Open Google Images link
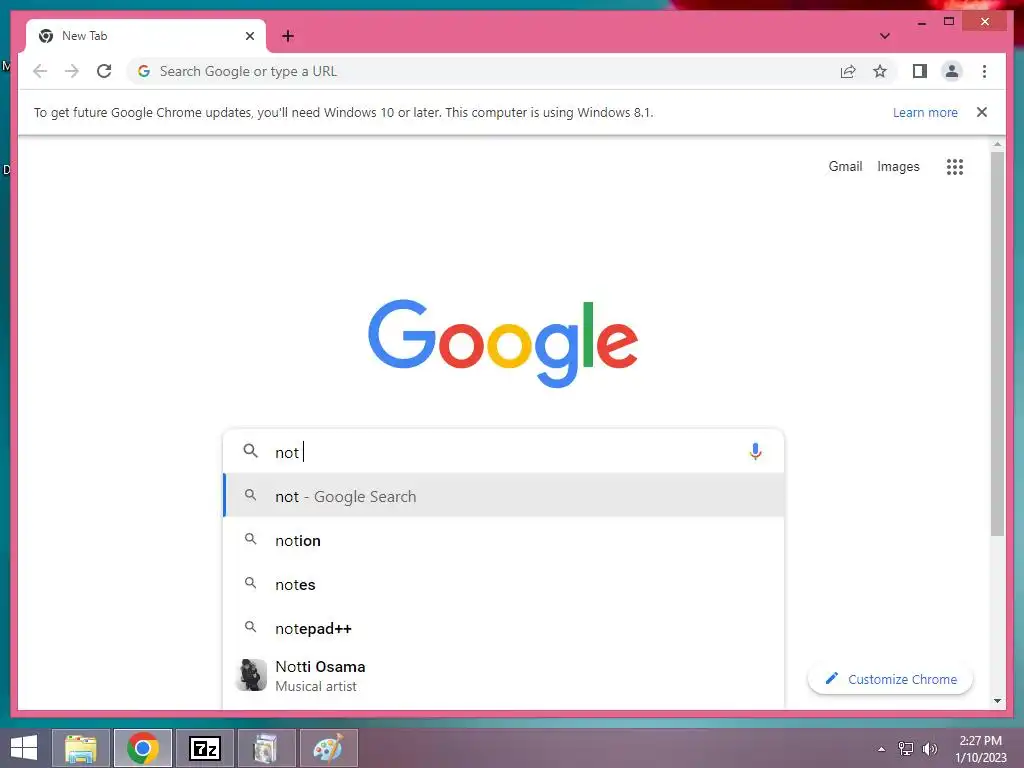The image size is (1024, 768). point(898,167)
